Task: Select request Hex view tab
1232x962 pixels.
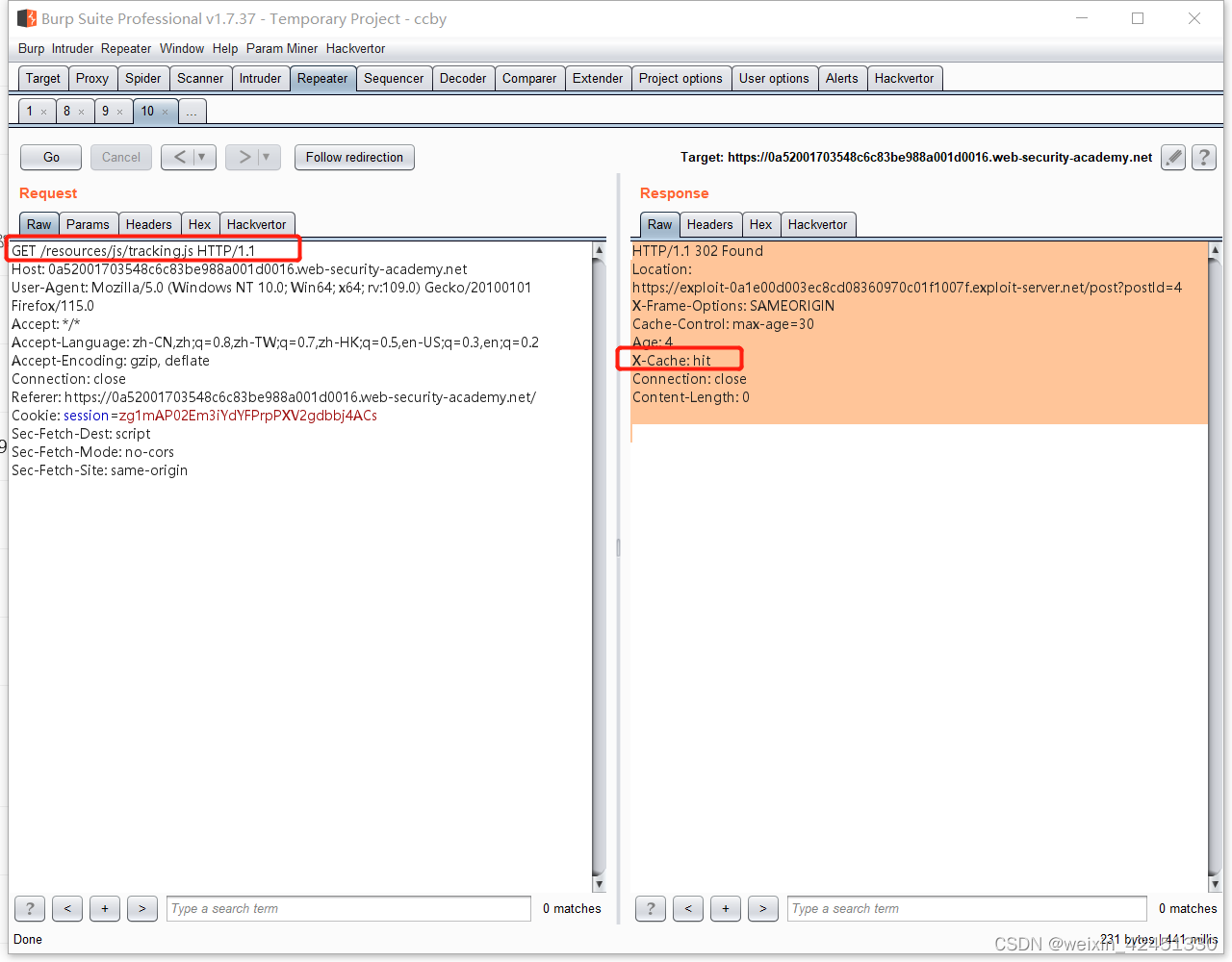Action: coord(199,224)
